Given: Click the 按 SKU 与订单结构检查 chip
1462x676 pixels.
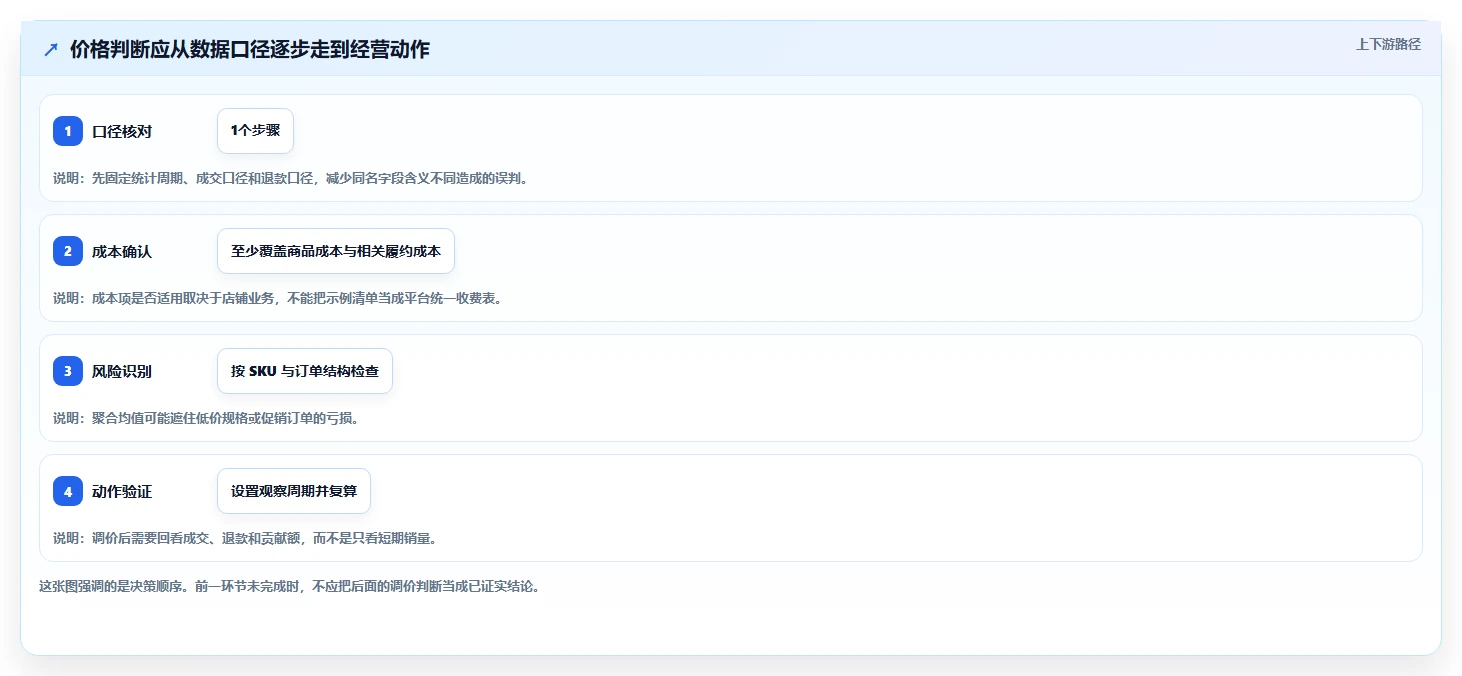Looking at the screenshot, I should 305,371.
